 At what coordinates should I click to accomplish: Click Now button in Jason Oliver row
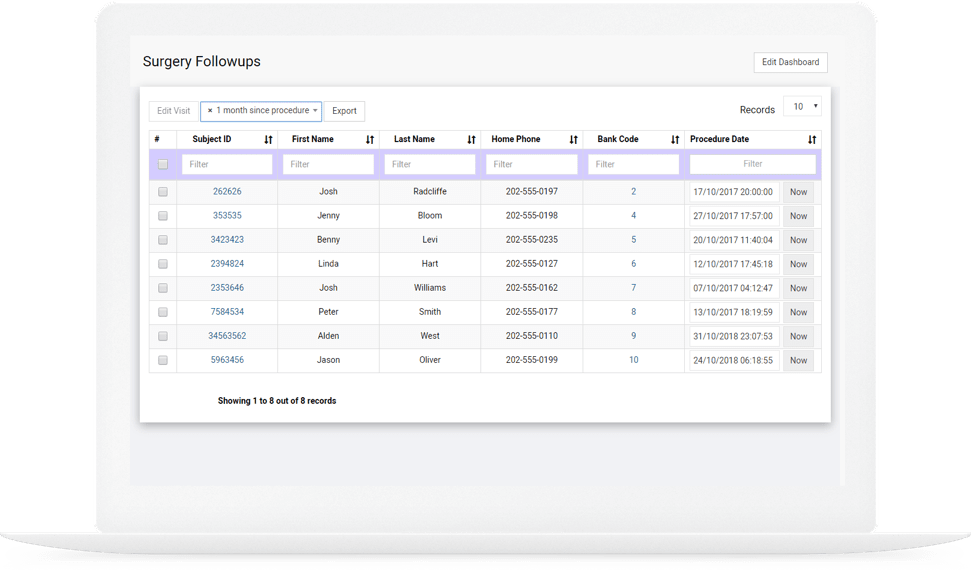pos(798,361)
